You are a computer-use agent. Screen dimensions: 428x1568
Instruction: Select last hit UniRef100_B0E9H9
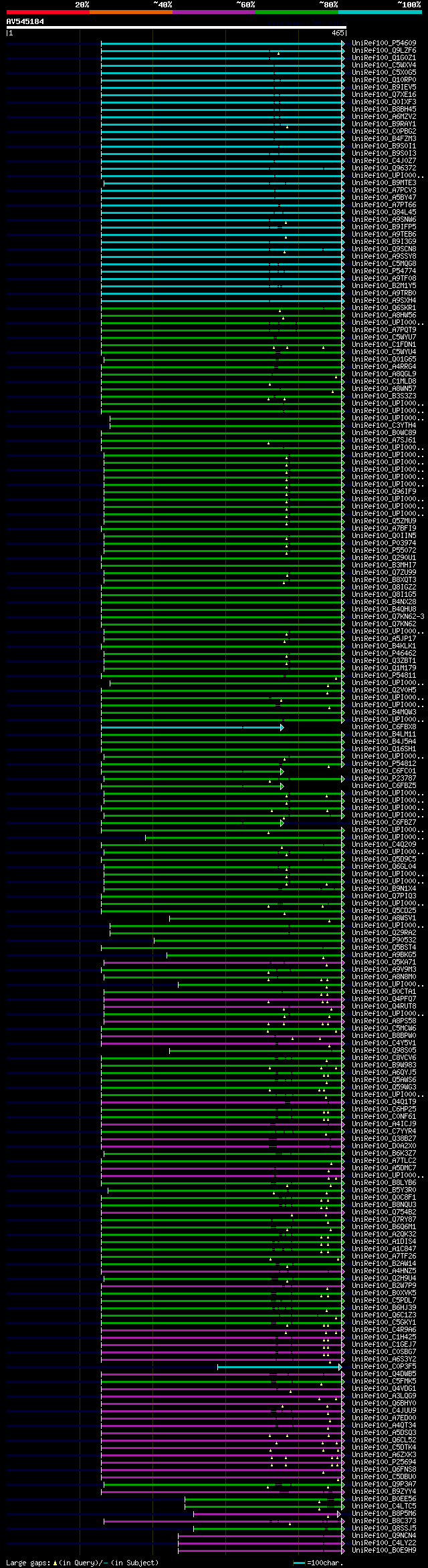pos(384,1551)
